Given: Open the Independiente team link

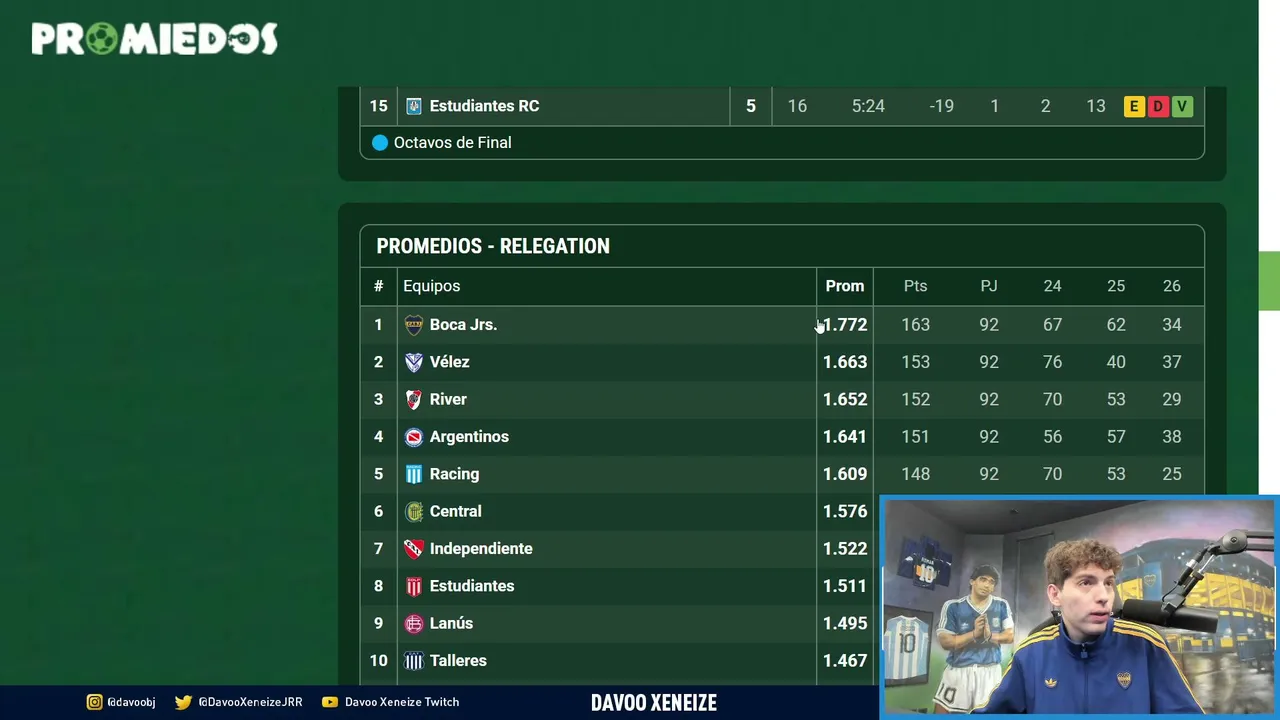Looking at the screenshot, I should click(481, 549).
